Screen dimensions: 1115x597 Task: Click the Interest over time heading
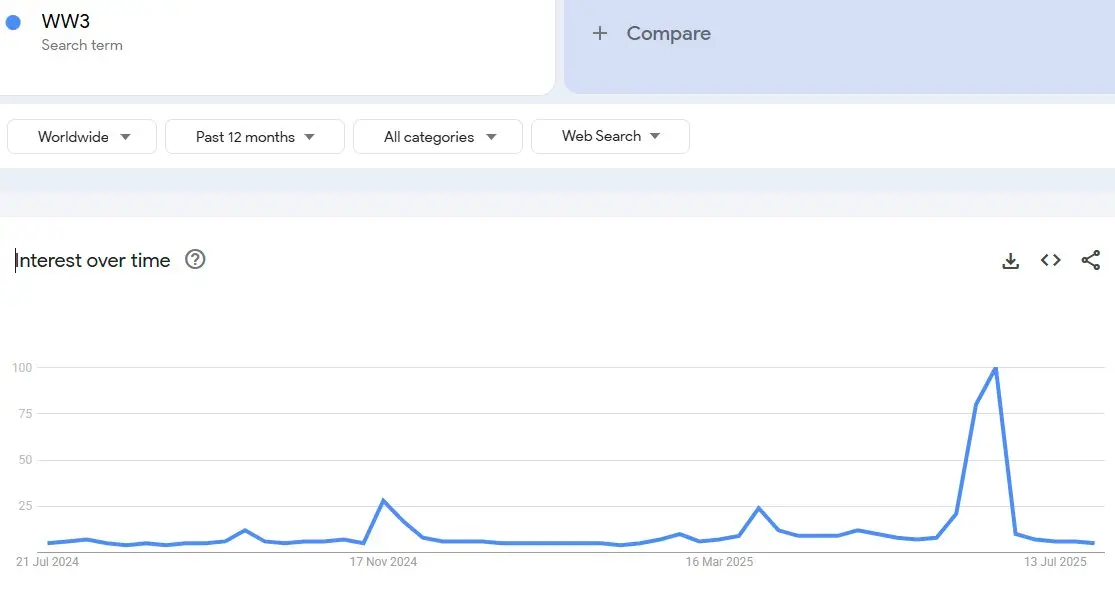93,260
